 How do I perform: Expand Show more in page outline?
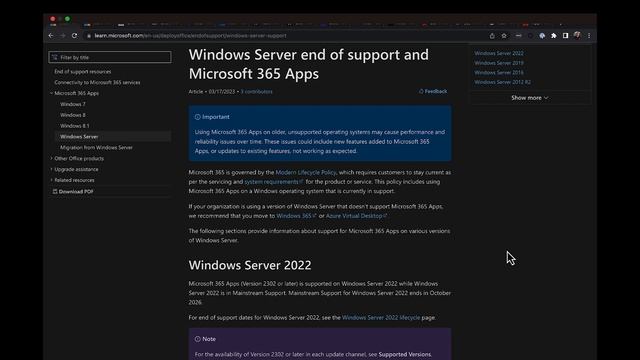530,98
